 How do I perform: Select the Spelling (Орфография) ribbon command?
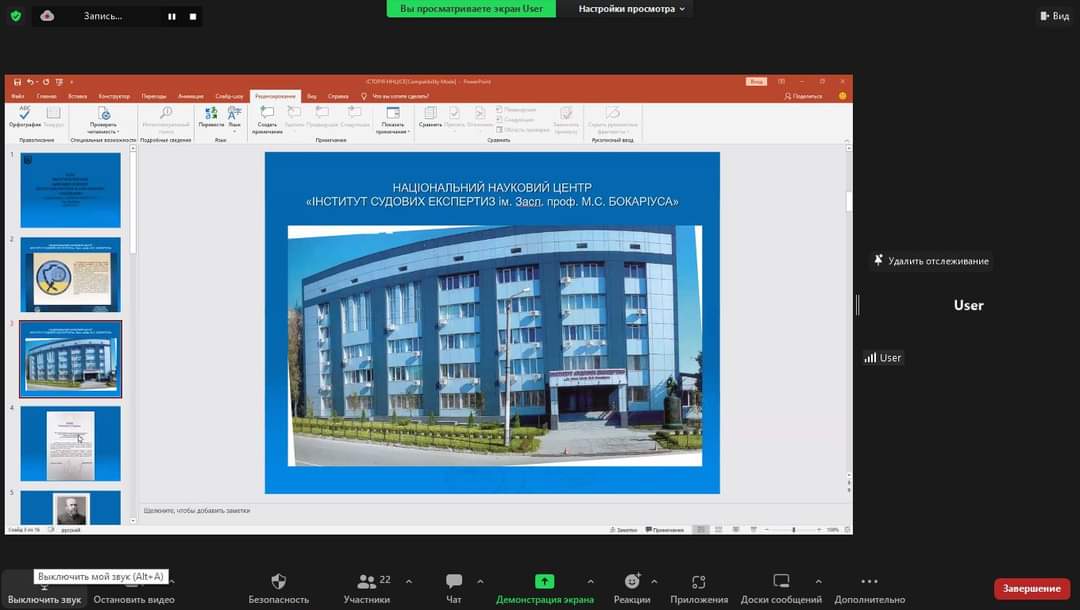[25, 118]
